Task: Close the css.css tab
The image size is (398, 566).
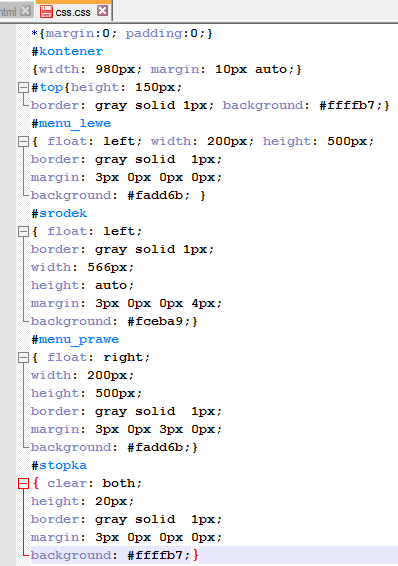Action: pyautogui.click(x=102, y=11)
